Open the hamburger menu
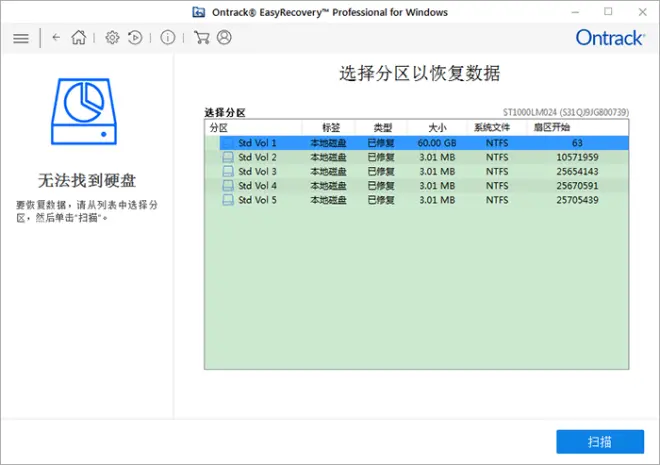 point(21,38)
